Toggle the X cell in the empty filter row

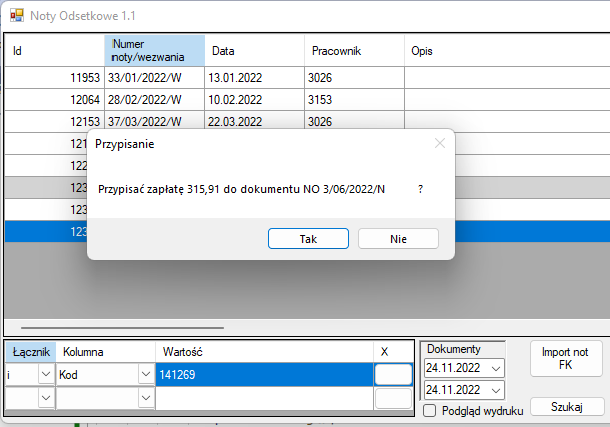point(393,398)
